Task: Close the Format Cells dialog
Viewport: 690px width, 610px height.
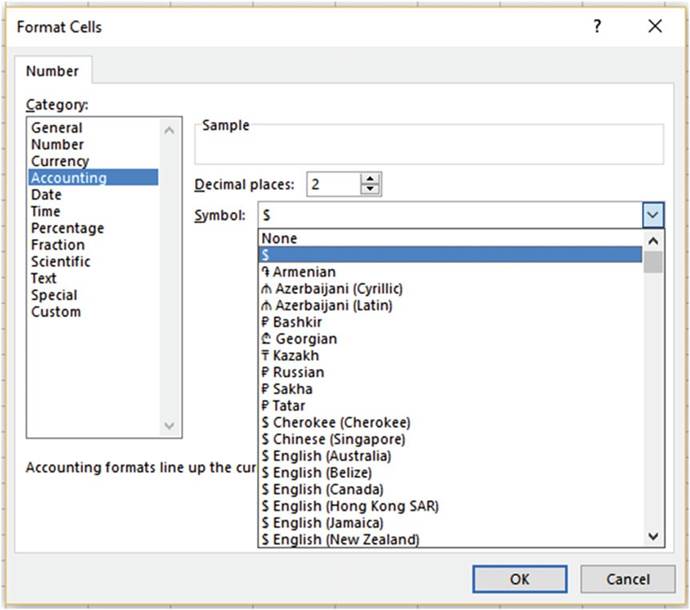Action: pyautogui.click(x=655, y=27)
